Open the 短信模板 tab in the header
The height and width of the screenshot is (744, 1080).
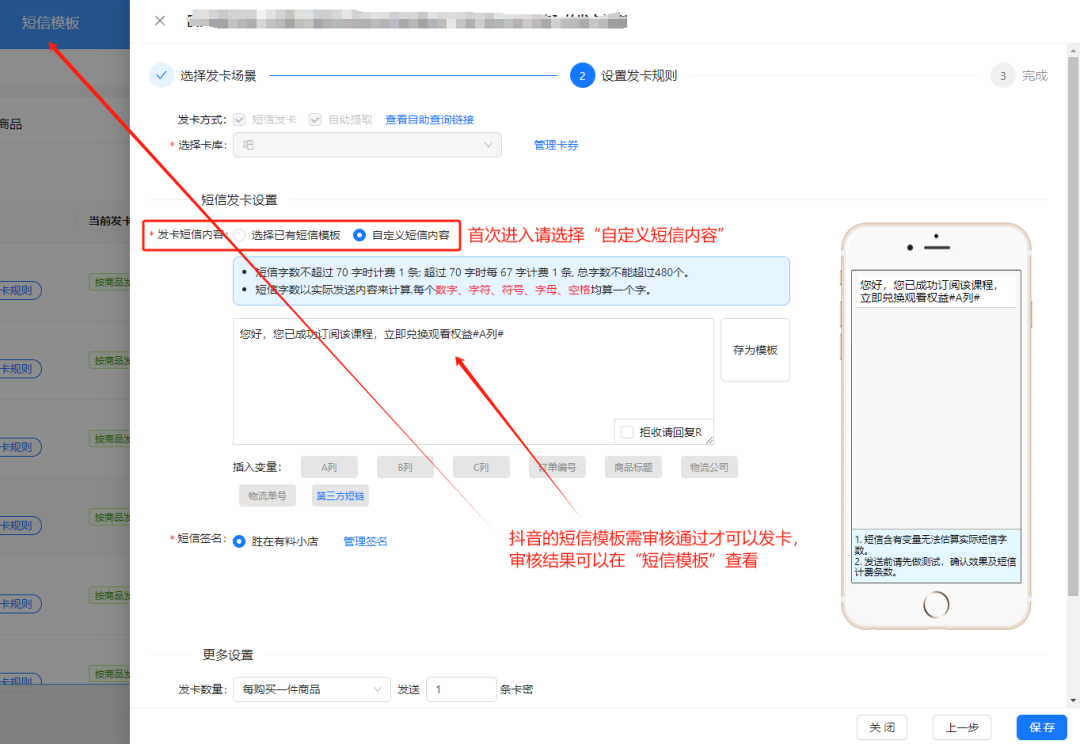[50, 23]
